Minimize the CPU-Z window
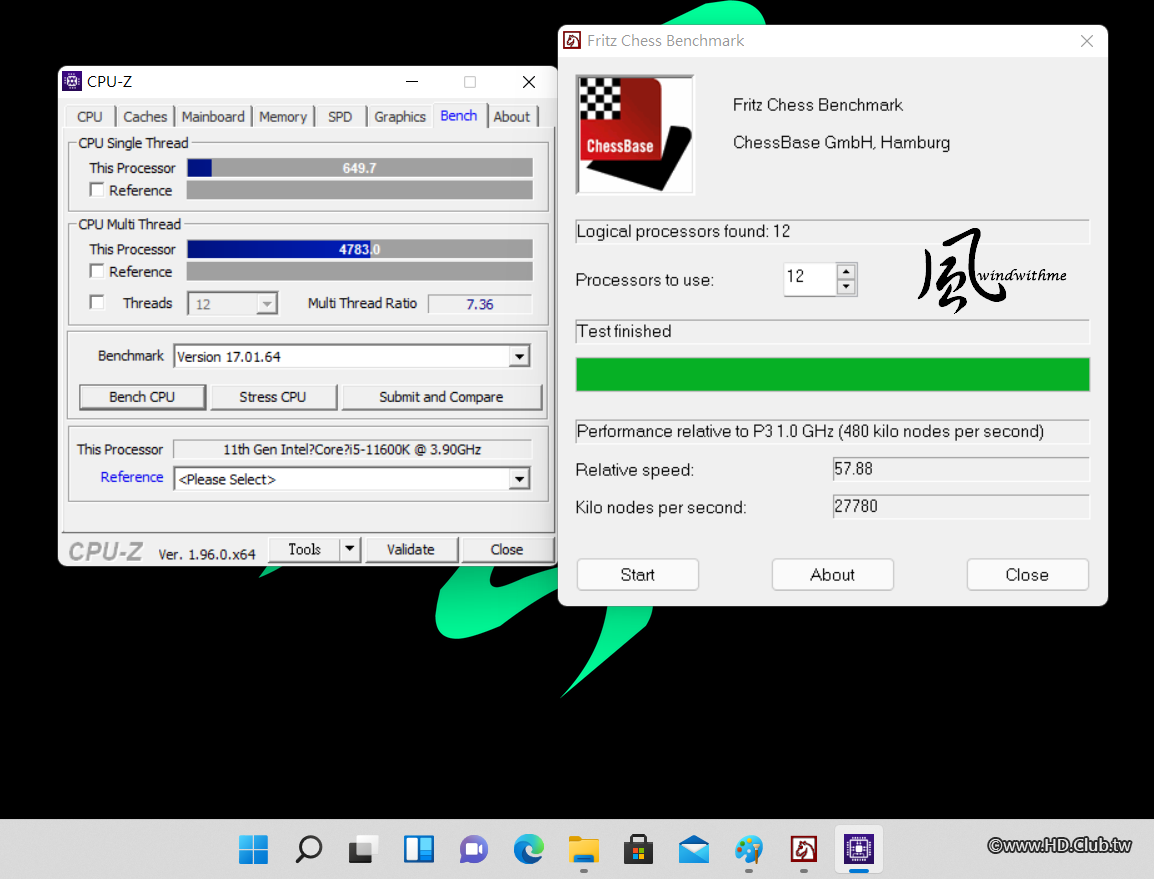 coord(412,81)
